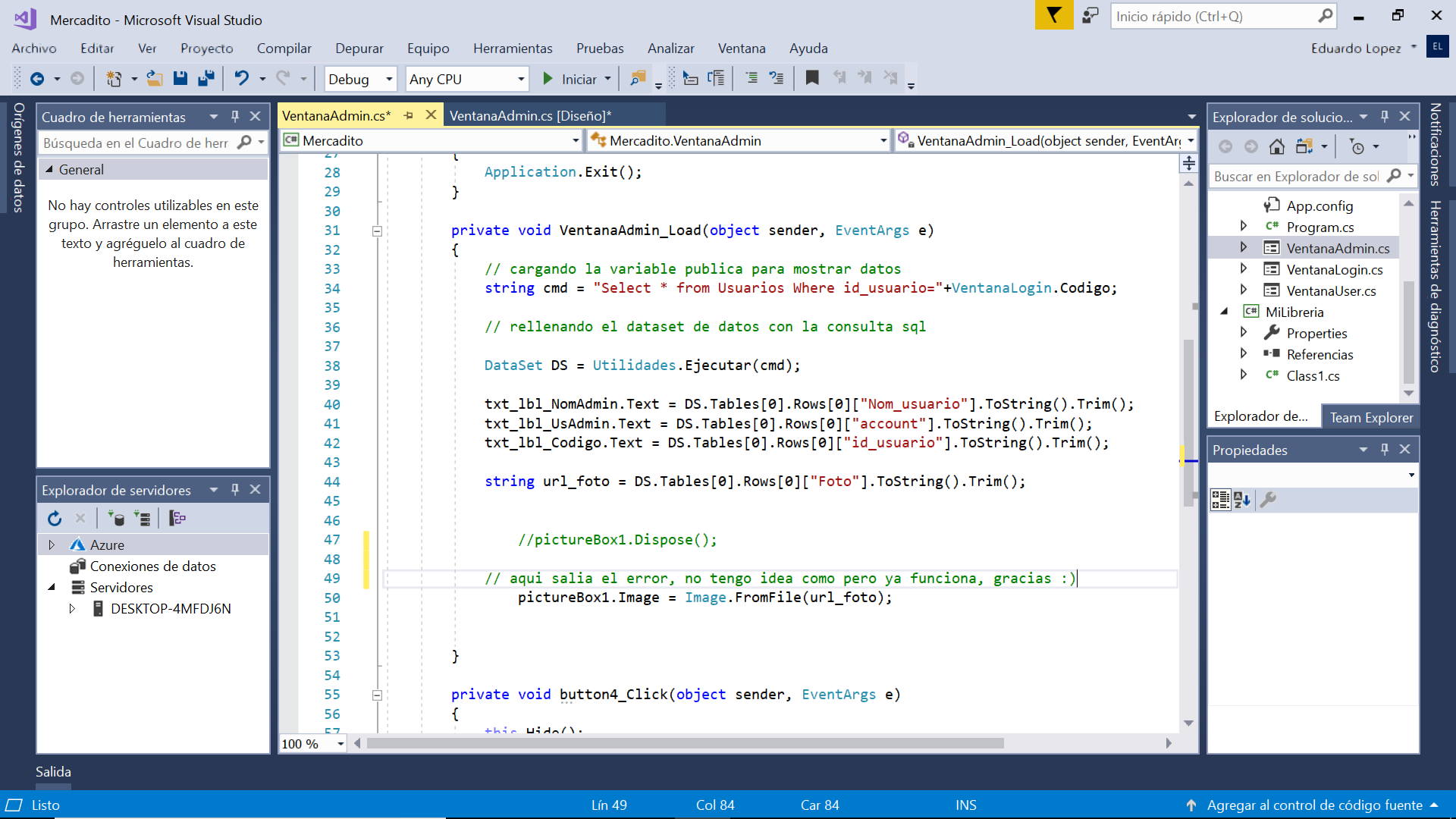Open the Depurar menu

(x=359, y=48)
